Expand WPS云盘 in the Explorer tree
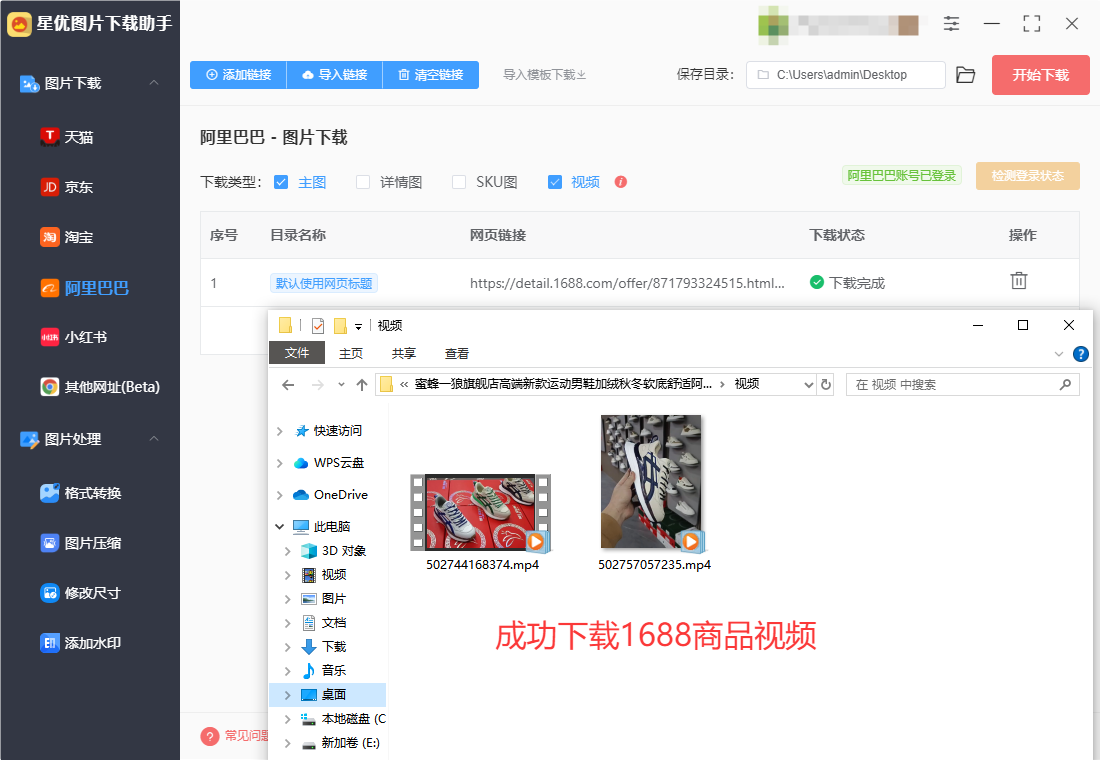This screenshot has width=1100, height=760. (279, 463)
